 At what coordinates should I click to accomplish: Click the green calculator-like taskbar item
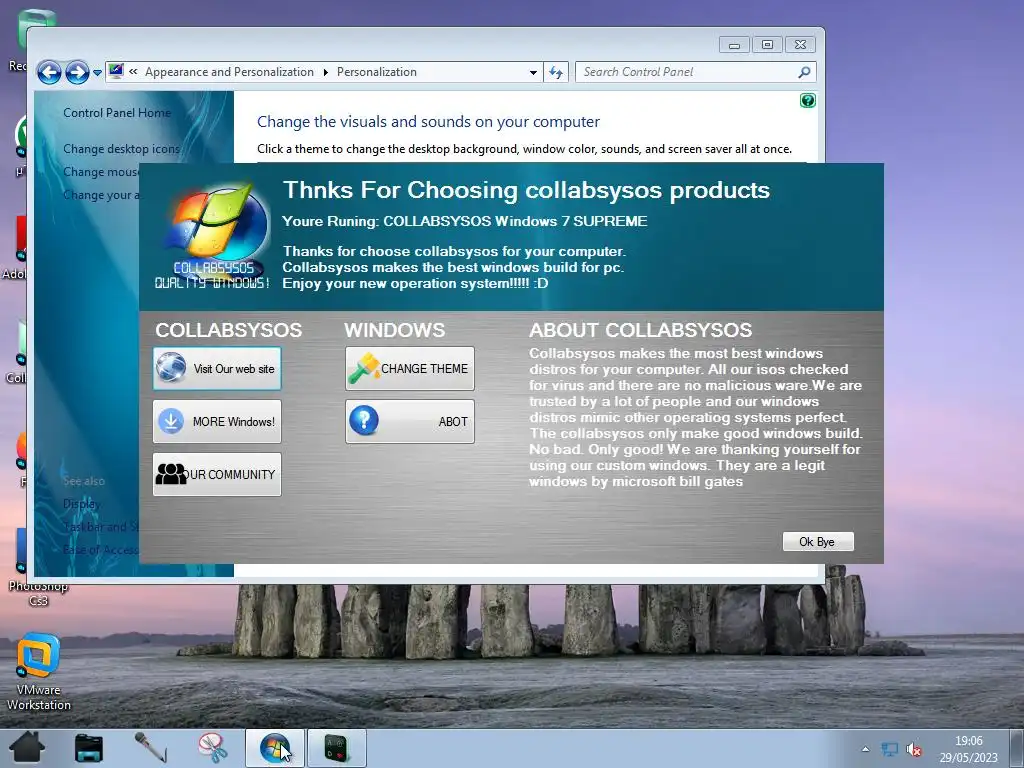coord(337,748)
